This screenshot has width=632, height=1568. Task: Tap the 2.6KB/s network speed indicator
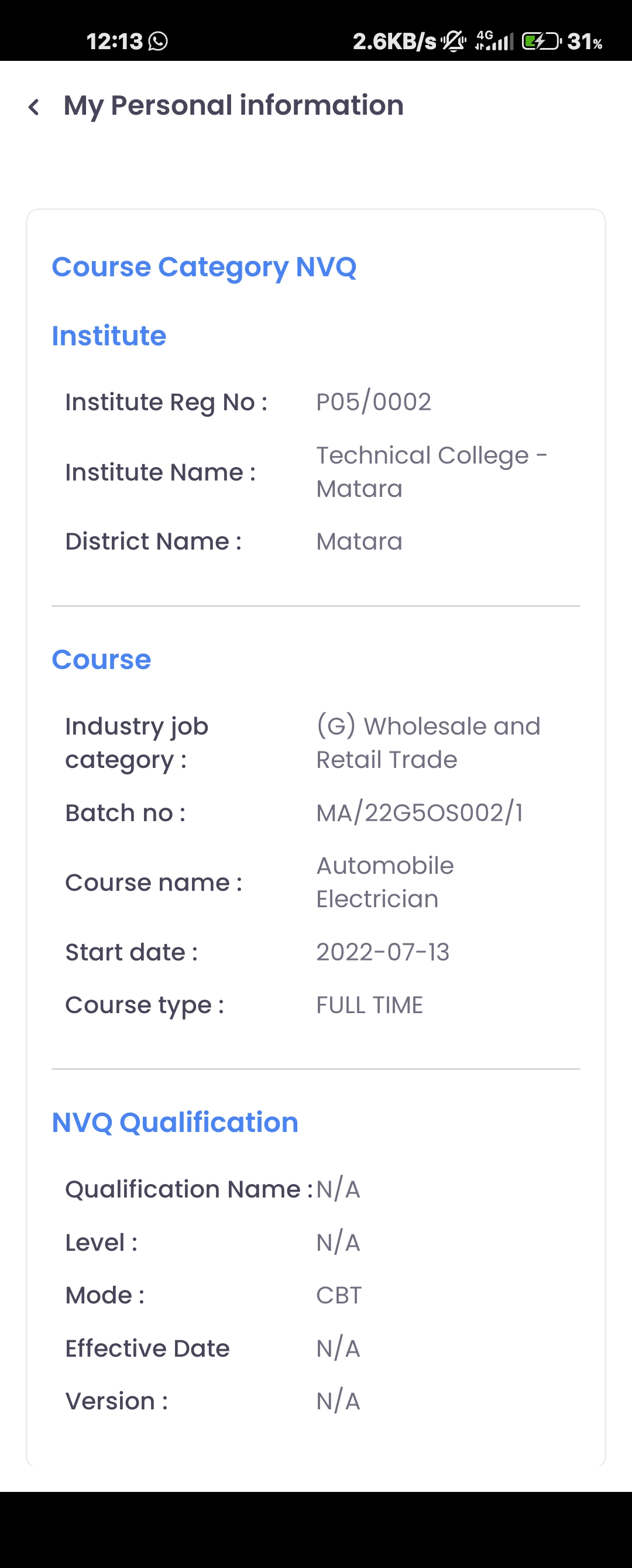[394, 42]
